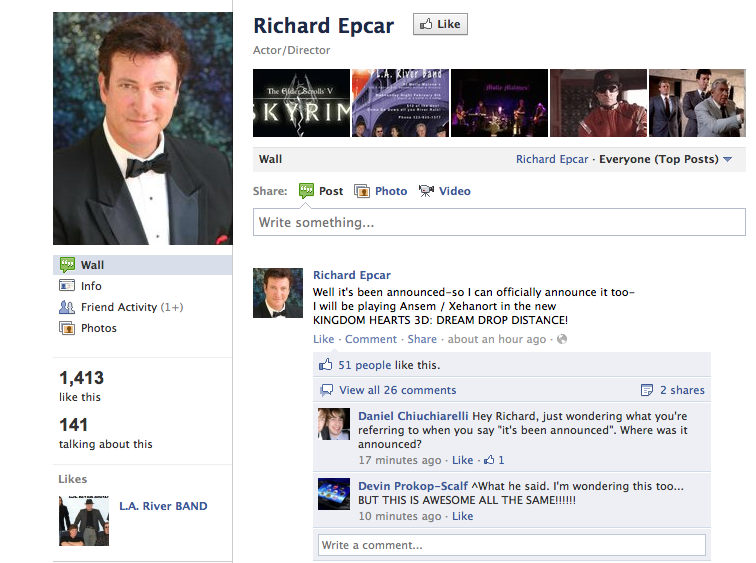Click Devin Prokop-Scalf's avatar
This screenshot has height=563, width=756.
[x=334, y=494]
